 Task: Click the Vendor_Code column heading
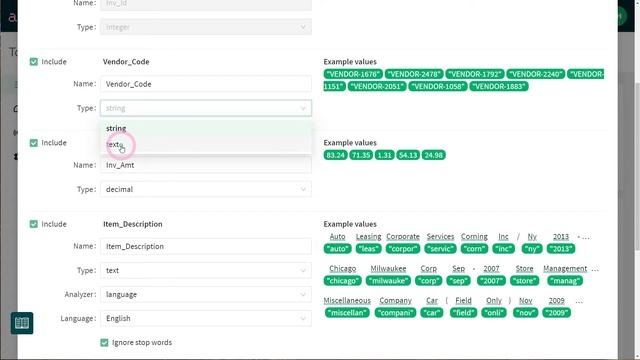click(126, 62)
